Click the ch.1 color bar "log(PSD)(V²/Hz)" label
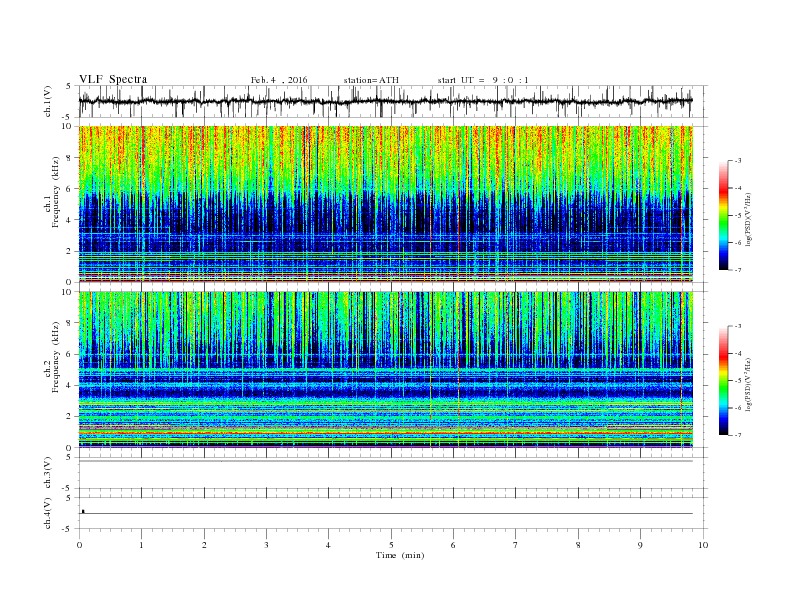Screen dimensions: 792x612 (748, 219)
